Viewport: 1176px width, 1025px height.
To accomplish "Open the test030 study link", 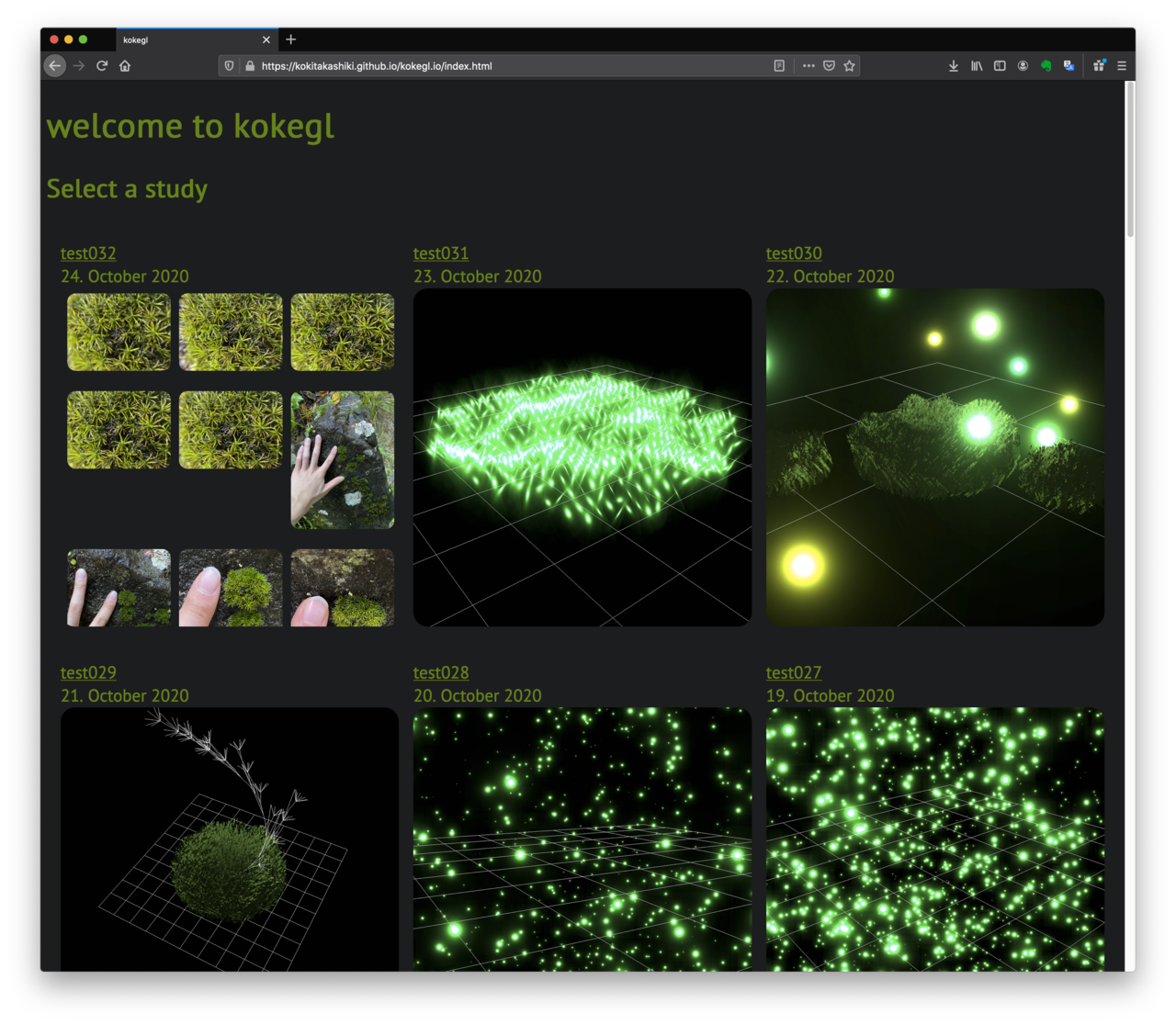I will (794, 253).
